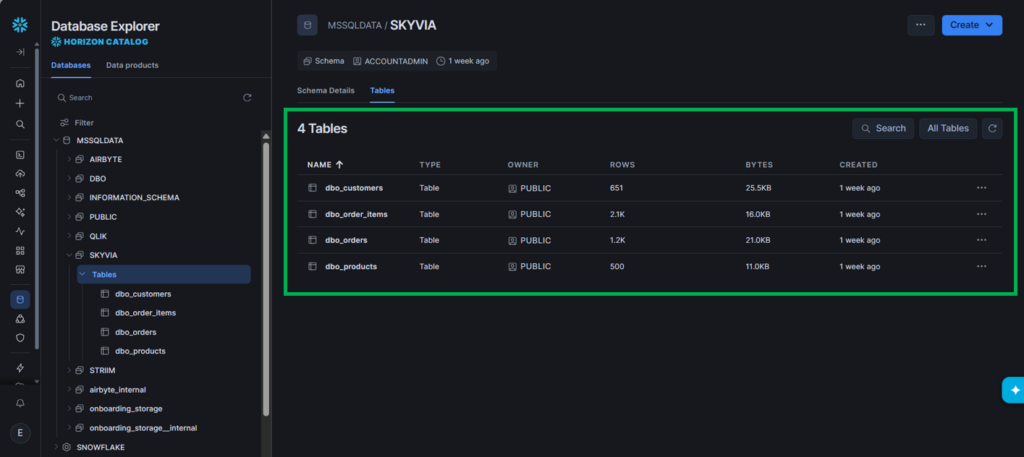Click the plus Create icon in sidebar
1024x457 pixels.
(20, 103)
